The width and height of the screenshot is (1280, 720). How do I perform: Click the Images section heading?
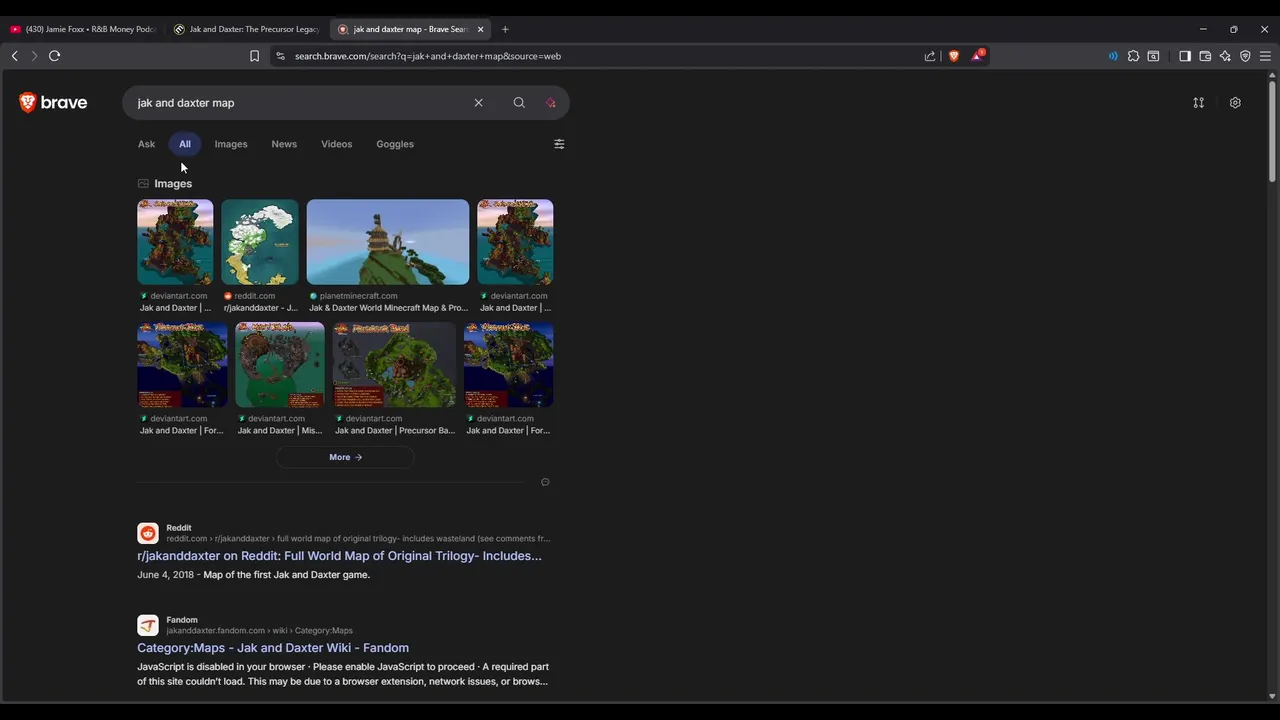point(173,184)
